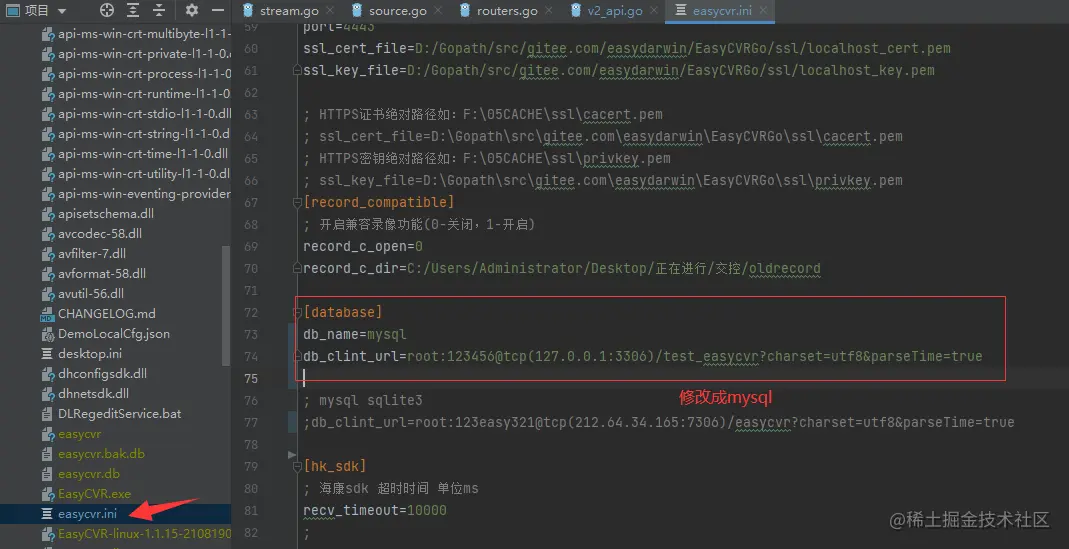Viewport: 1069px width, 549px height.
Task: Click the file icon beside dhnetsdk.dll
Action: [x=47, y=394]
